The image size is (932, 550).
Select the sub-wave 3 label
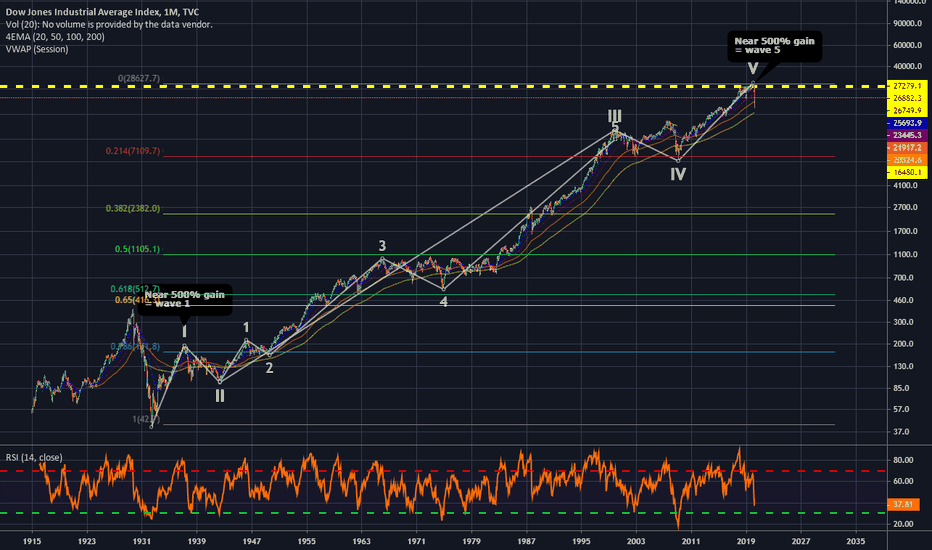click(382, 246)
